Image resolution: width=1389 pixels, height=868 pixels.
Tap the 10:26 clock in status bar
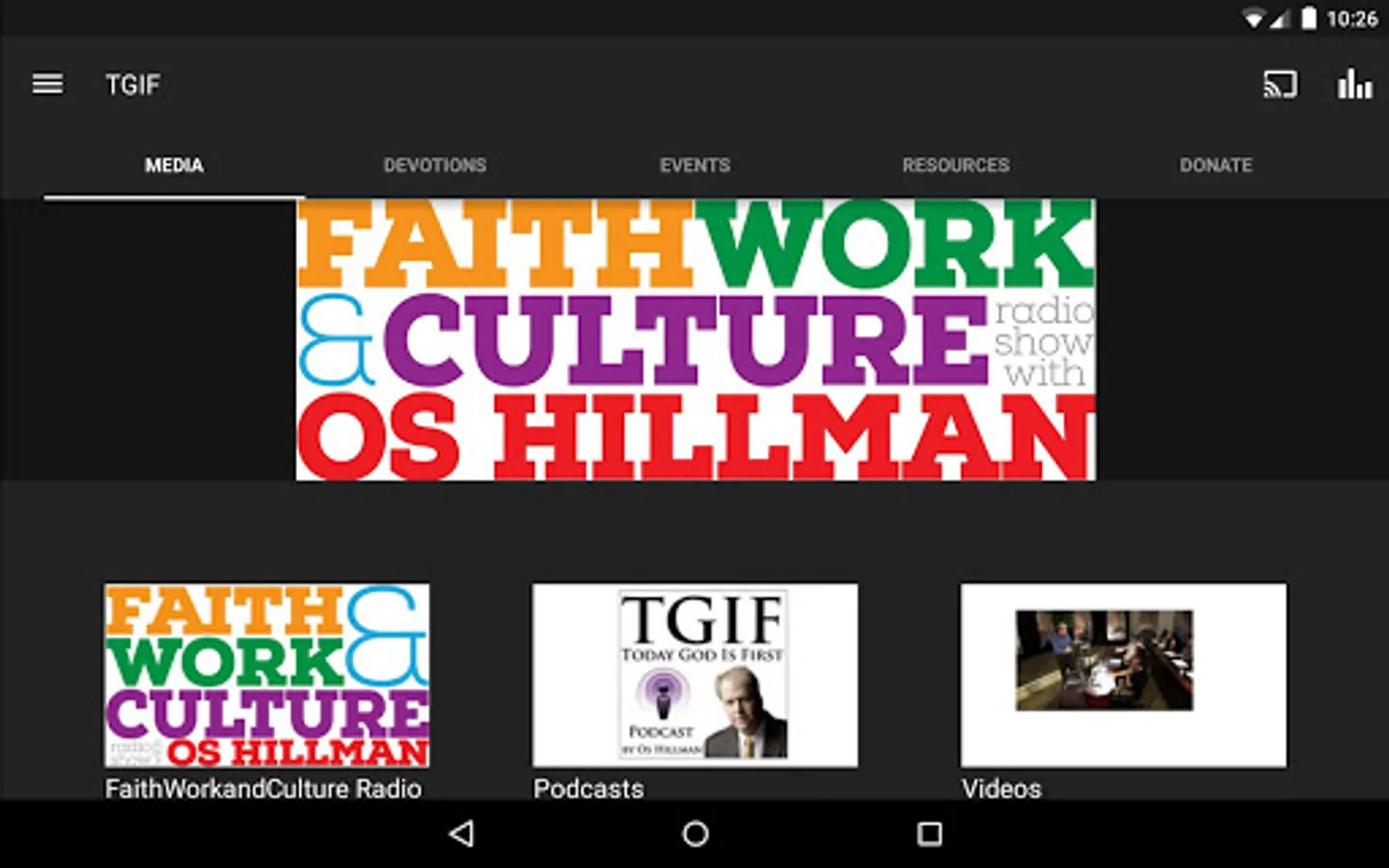(1351, 18)
